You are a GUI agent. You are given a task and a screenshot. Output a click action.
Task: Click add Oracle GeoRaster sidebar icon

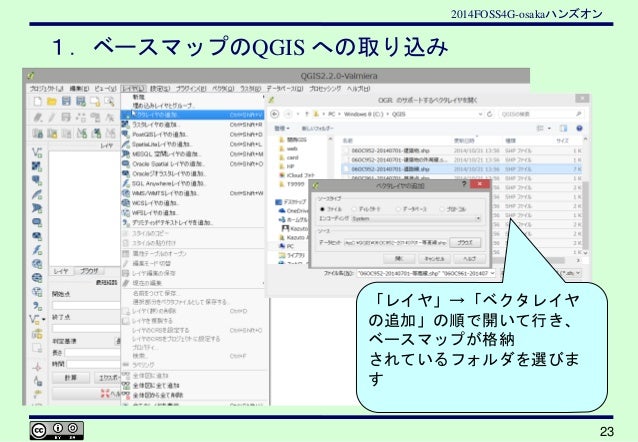pyautogui.click(x=37, y=236)
